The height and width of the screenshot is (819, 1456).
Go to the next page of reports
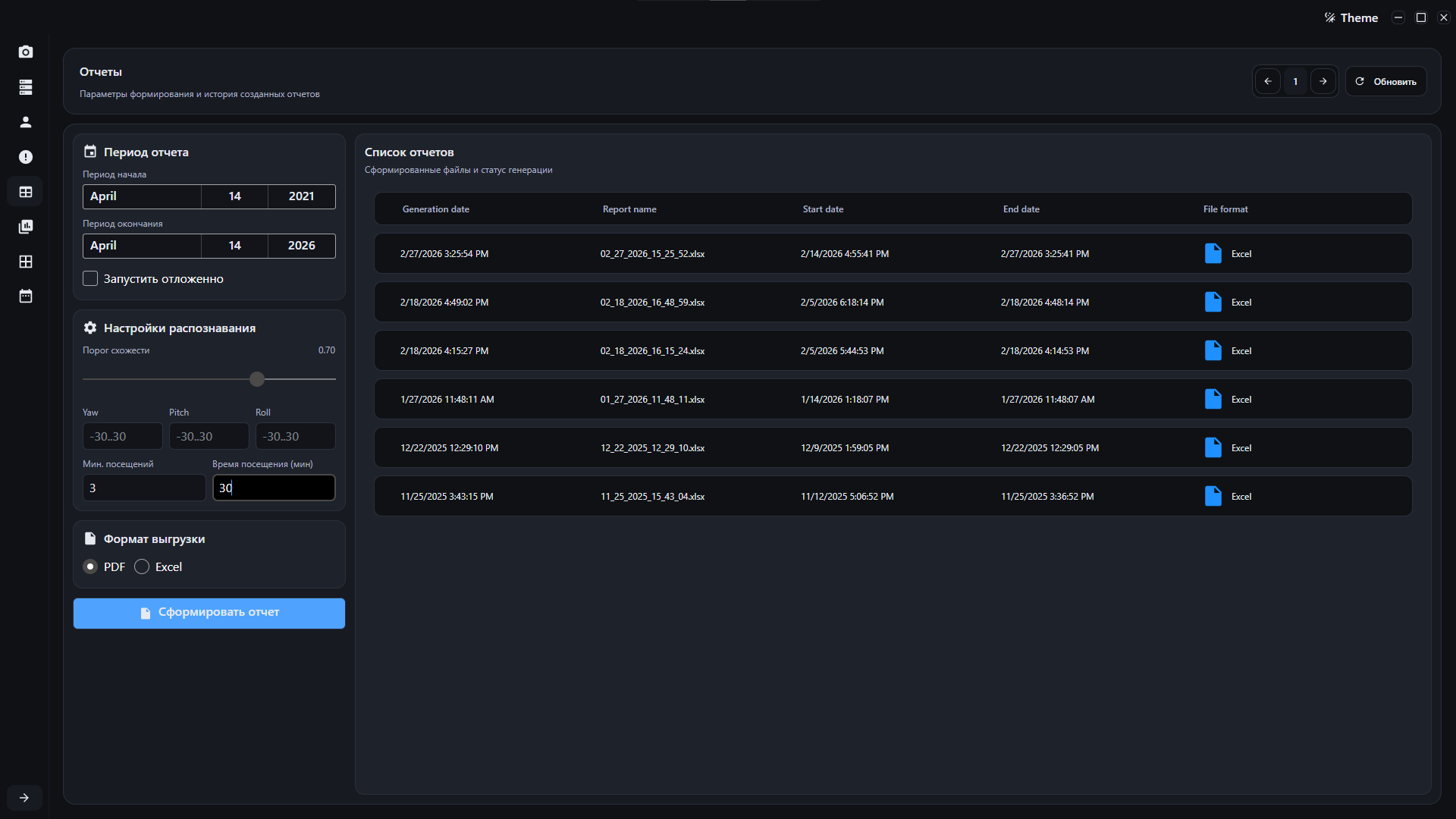pos(1323,82)
